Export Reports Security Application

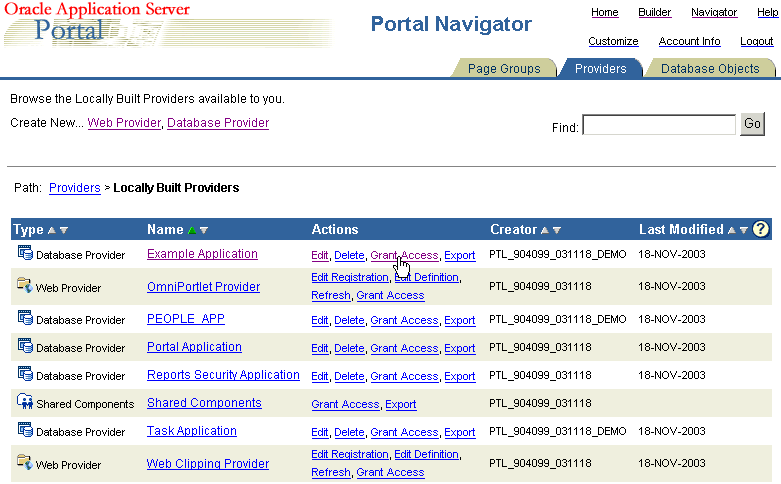pyautogui.click(x=460, y=376)
